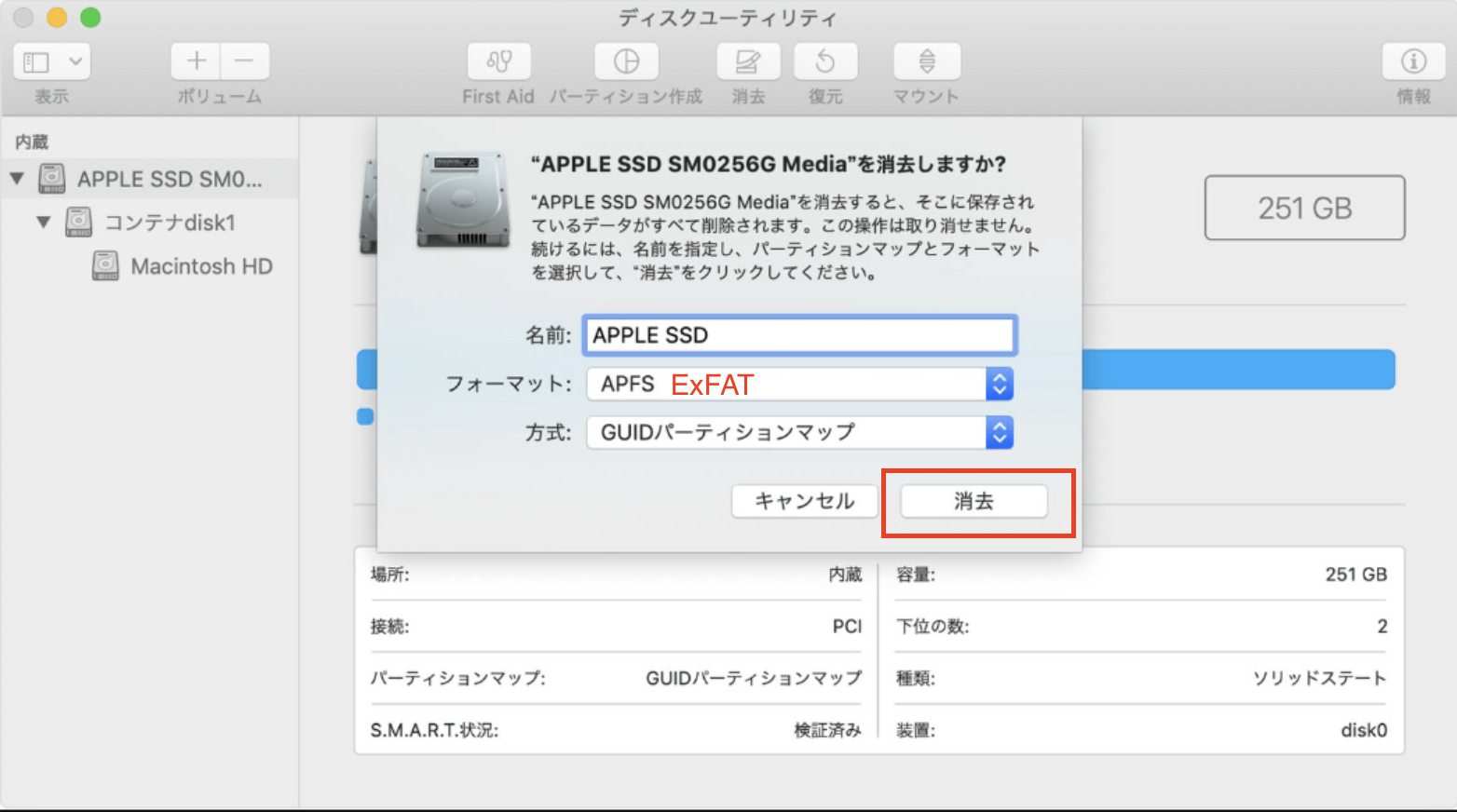Click the 名前 text field showing APPLE SSD
The height and width of the screenshot is (812, 1457).
click(x=798, y=335)
